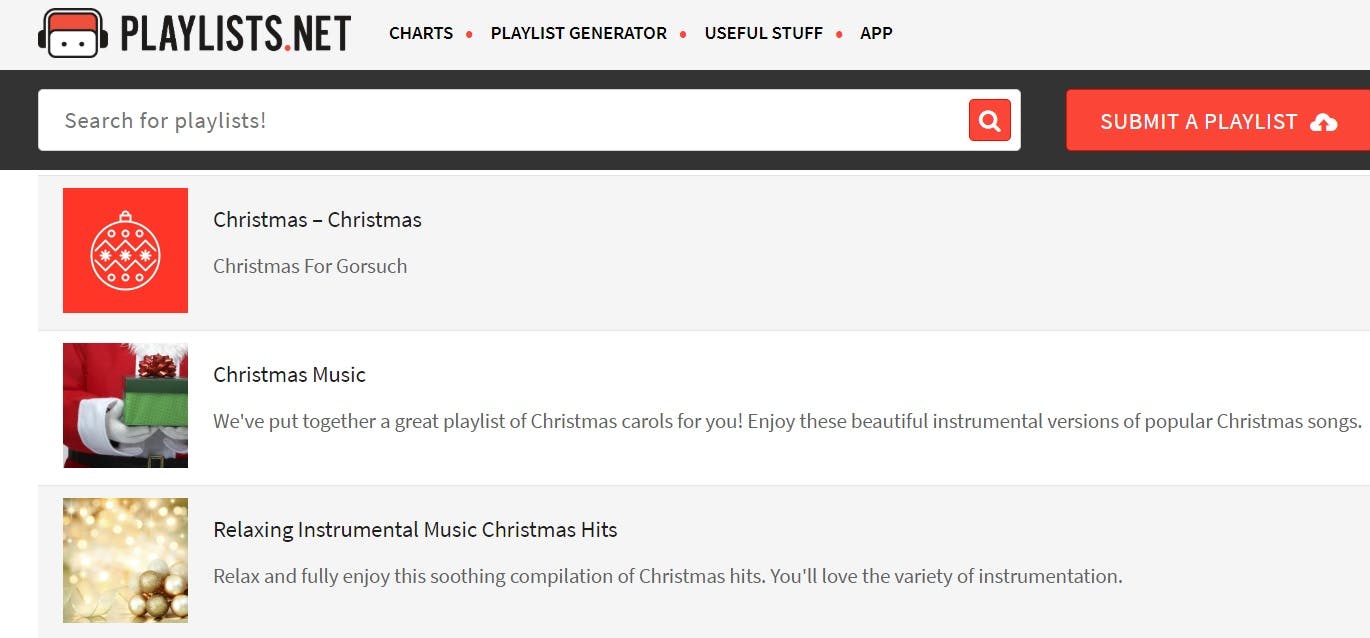Open the Charts menu
Image resolution: width=1370 pixels, height=638 pixels.
(x=421, y=33)
